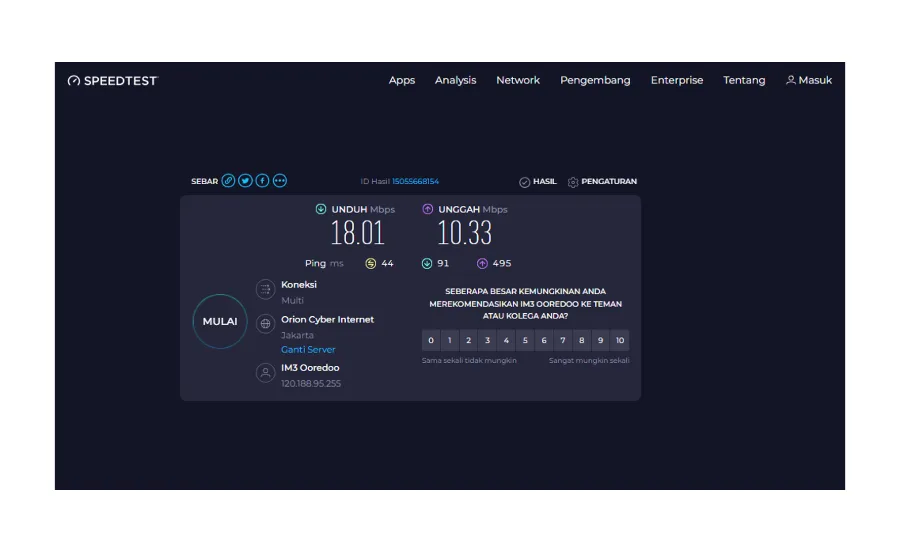
Task: Click the download latency icon beside 91
Action: pos(426,263)
